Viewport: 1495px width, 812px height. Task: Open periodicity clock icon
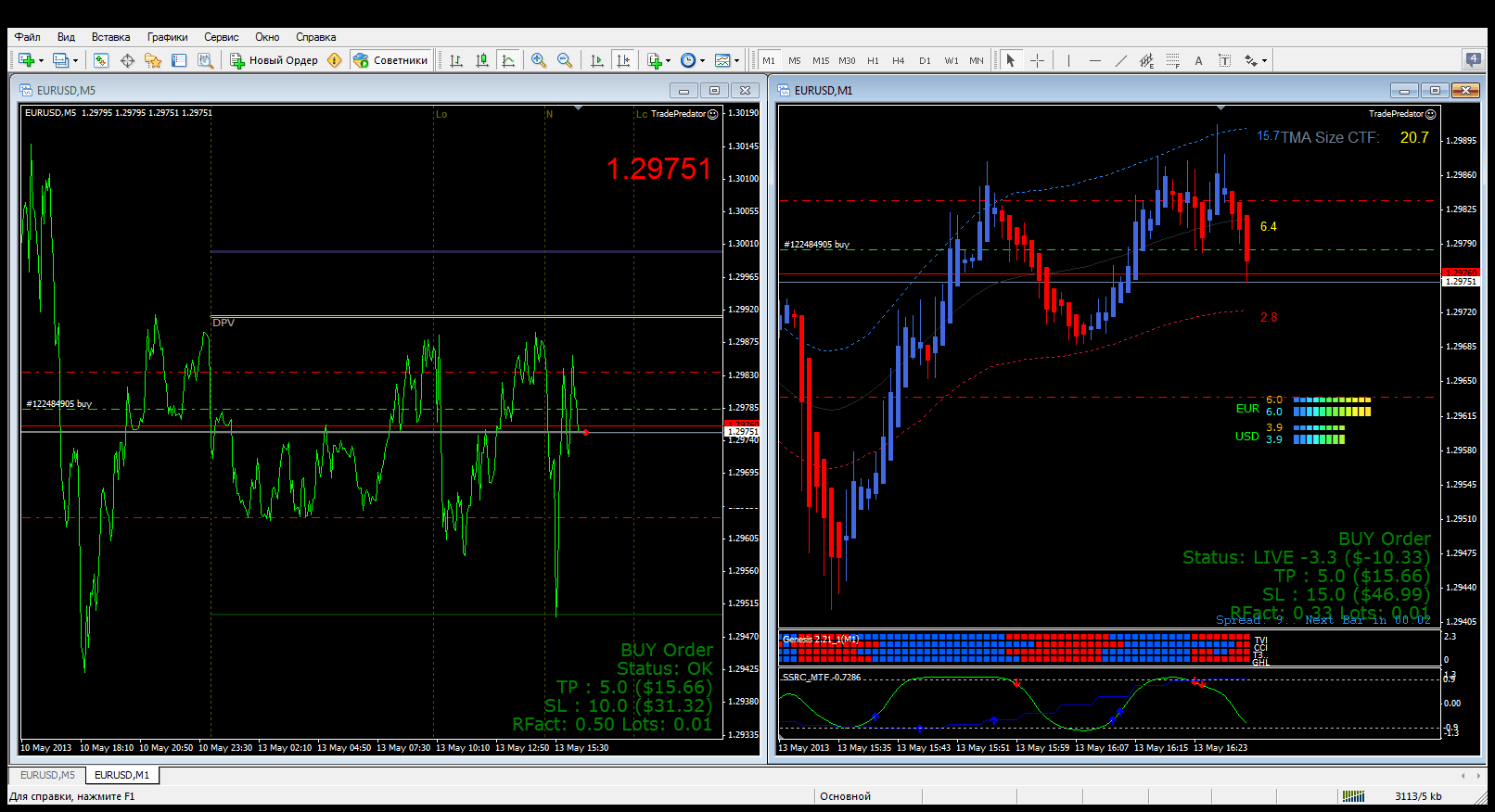pos(688,60)
